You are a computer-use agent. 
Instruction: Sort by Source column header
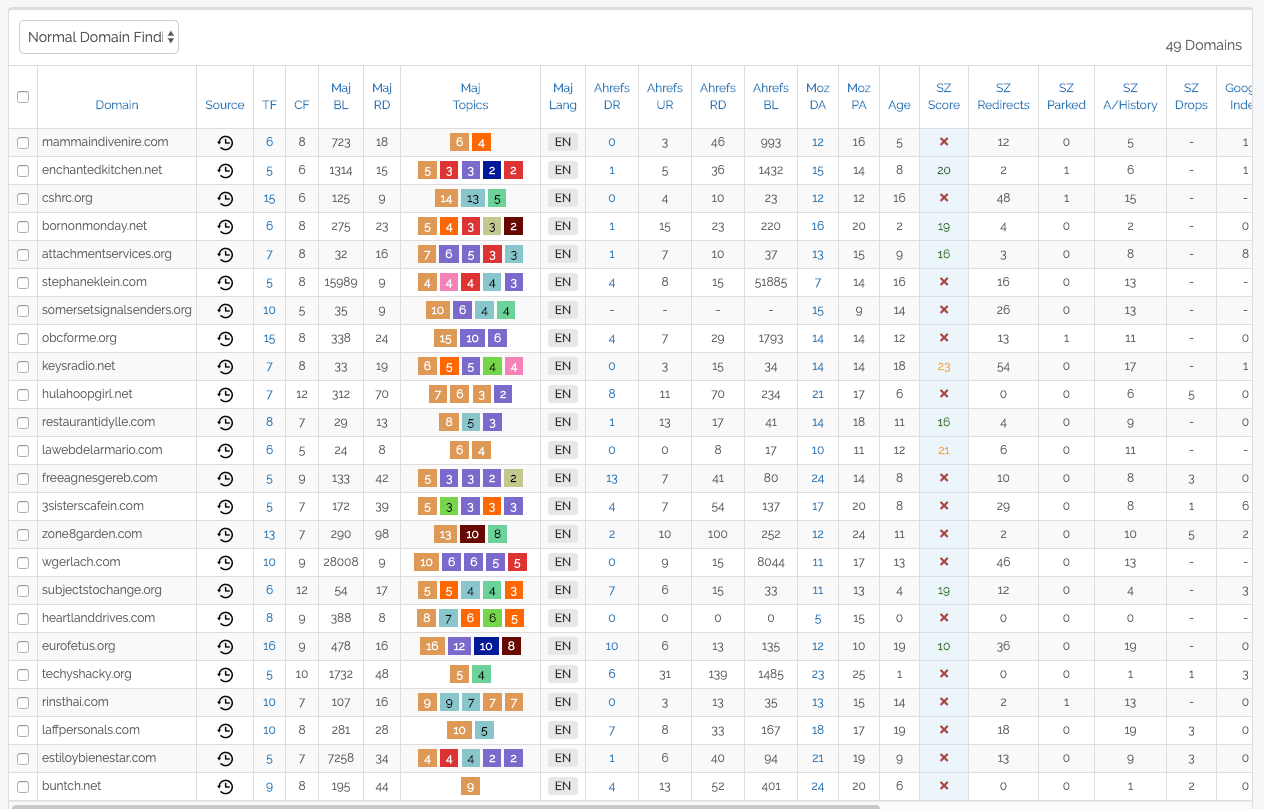pyautogui.click(x=225, y=105)
